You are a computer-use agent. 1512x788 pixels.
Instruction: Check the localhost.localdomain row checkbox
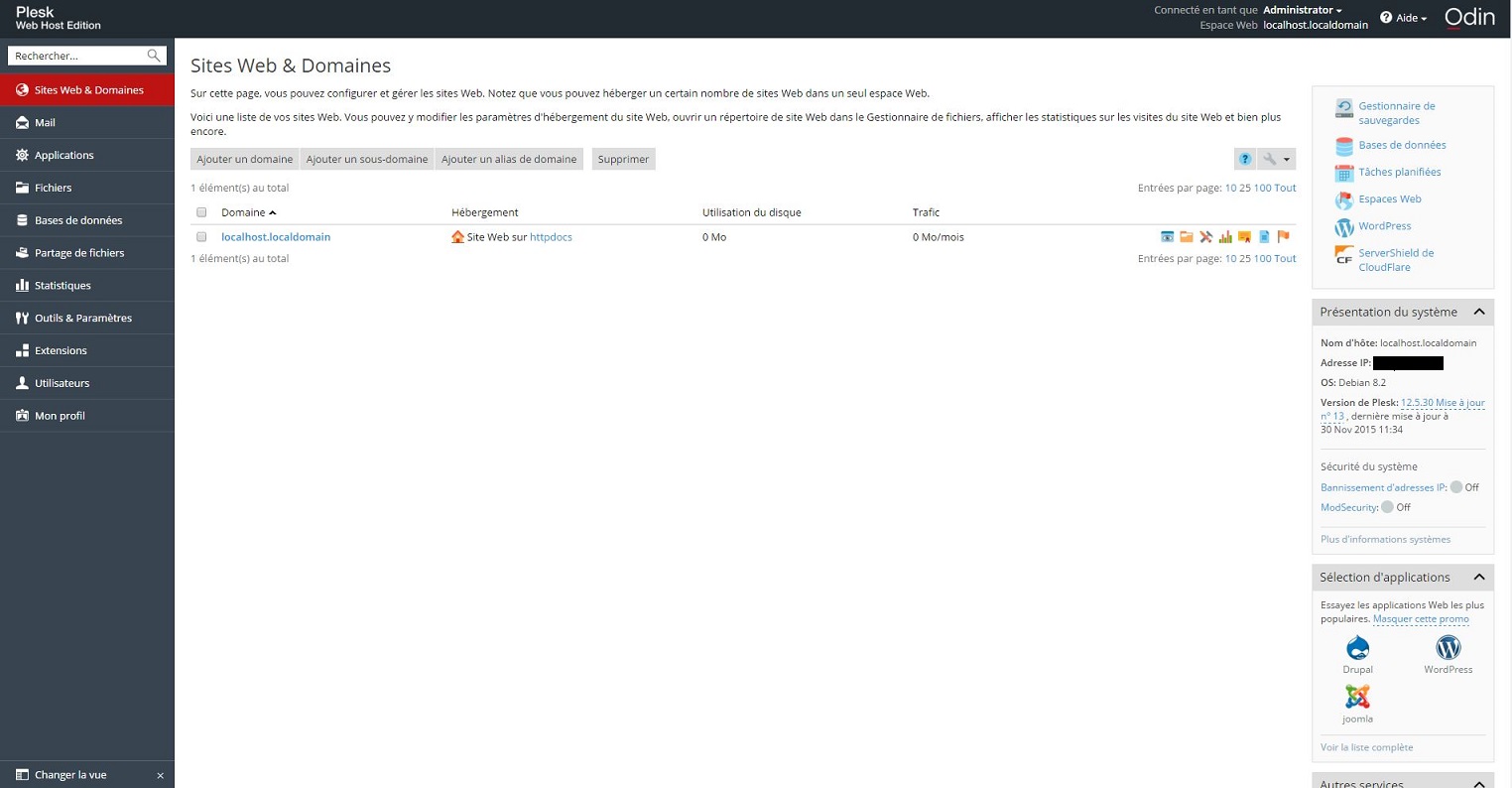pos(201,237)
